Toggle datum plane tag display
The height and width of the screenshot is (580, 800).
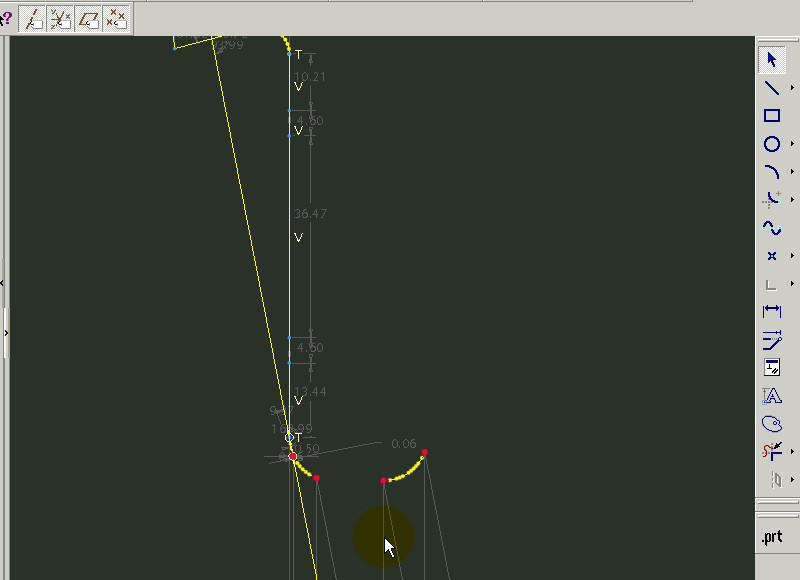click(88, 19)
